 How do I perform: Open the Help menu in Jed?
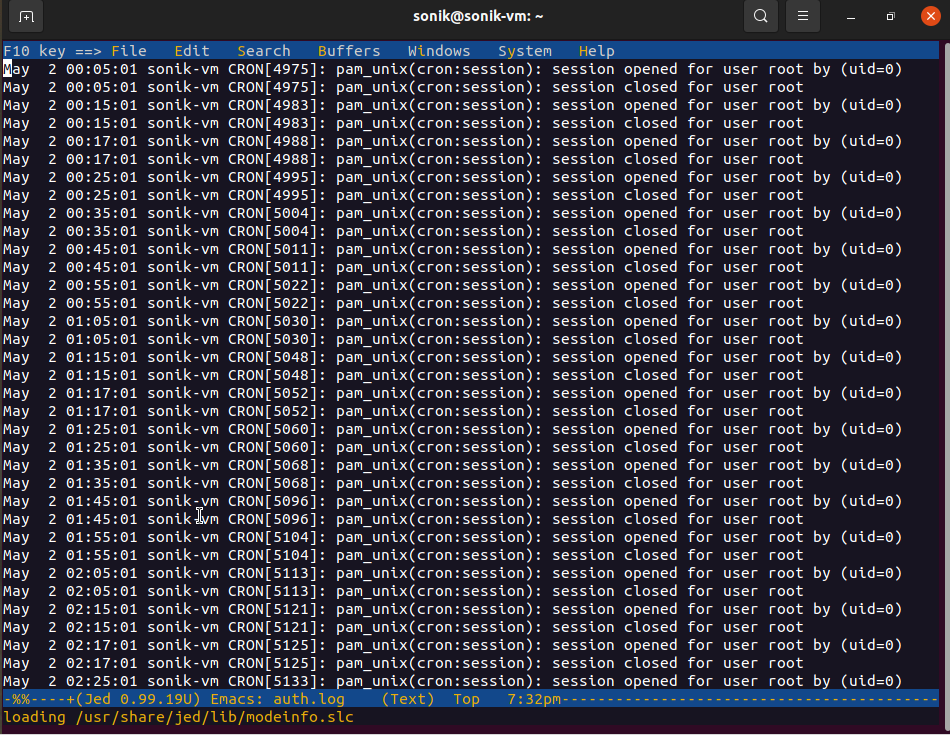pyautogui.click(x=596, y=51)
